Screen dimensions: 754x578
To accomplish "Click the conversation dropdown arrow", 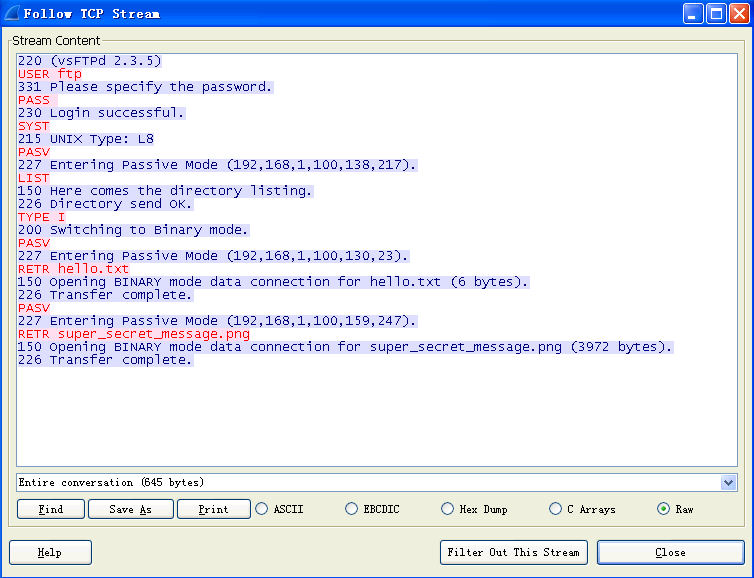I will tap(729, 482).
